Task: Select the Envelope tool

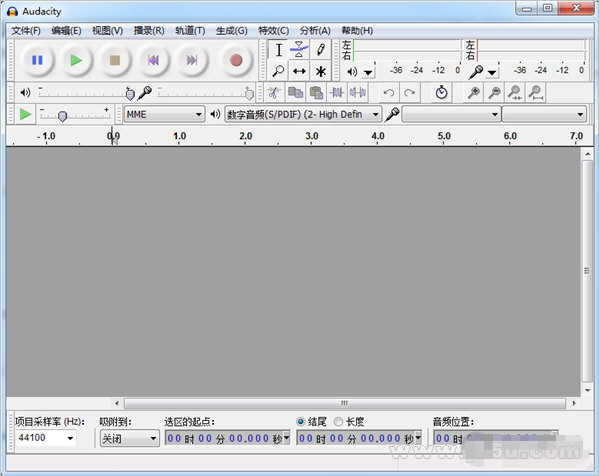Action: point(299,50)
